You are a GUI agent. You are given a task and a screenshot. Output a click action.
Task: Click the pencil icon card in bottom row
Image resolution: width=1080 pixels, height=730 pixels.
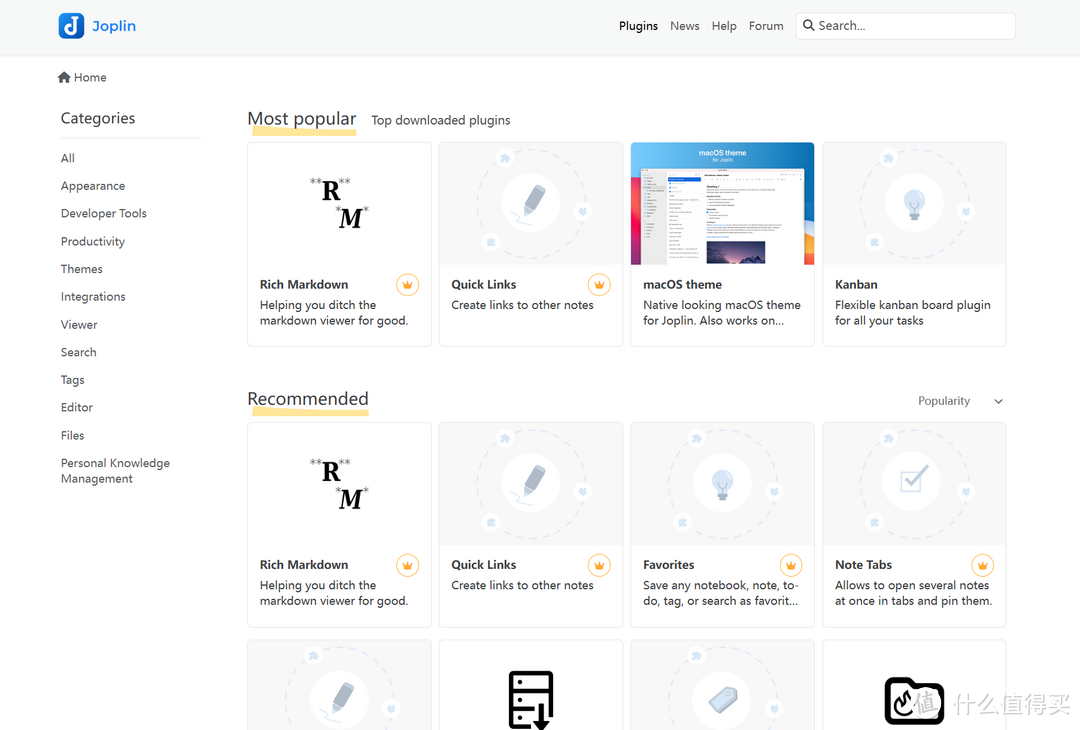click(x=340, y=700)
